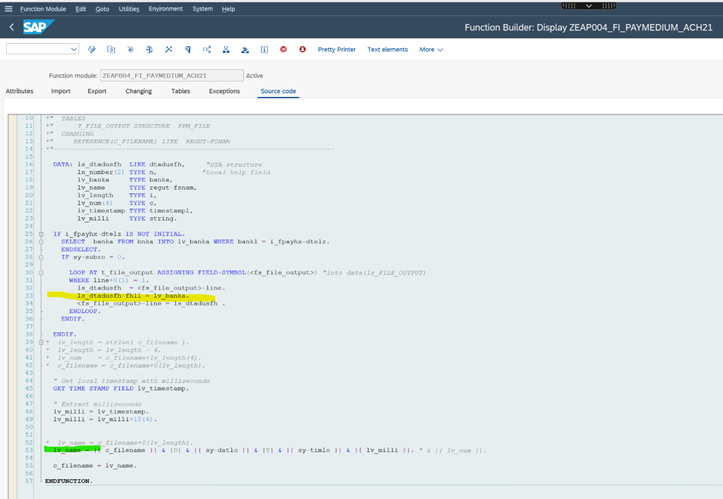The image size is (723, 499).
Task: Click the 'Active' status text
Action: coord(255,76)
